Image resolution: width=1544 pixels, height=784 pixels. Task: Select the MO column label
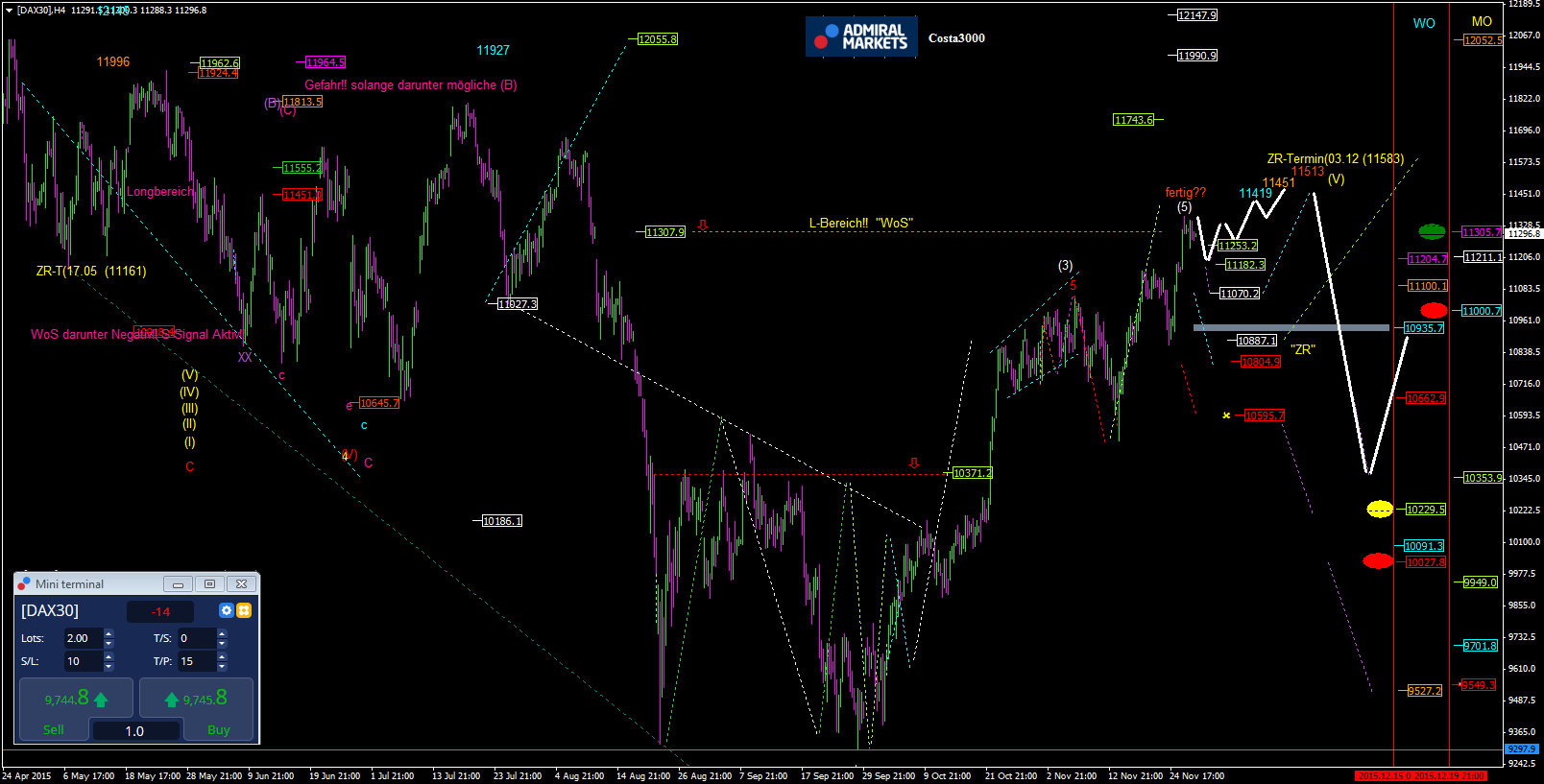coord(1482,21)
